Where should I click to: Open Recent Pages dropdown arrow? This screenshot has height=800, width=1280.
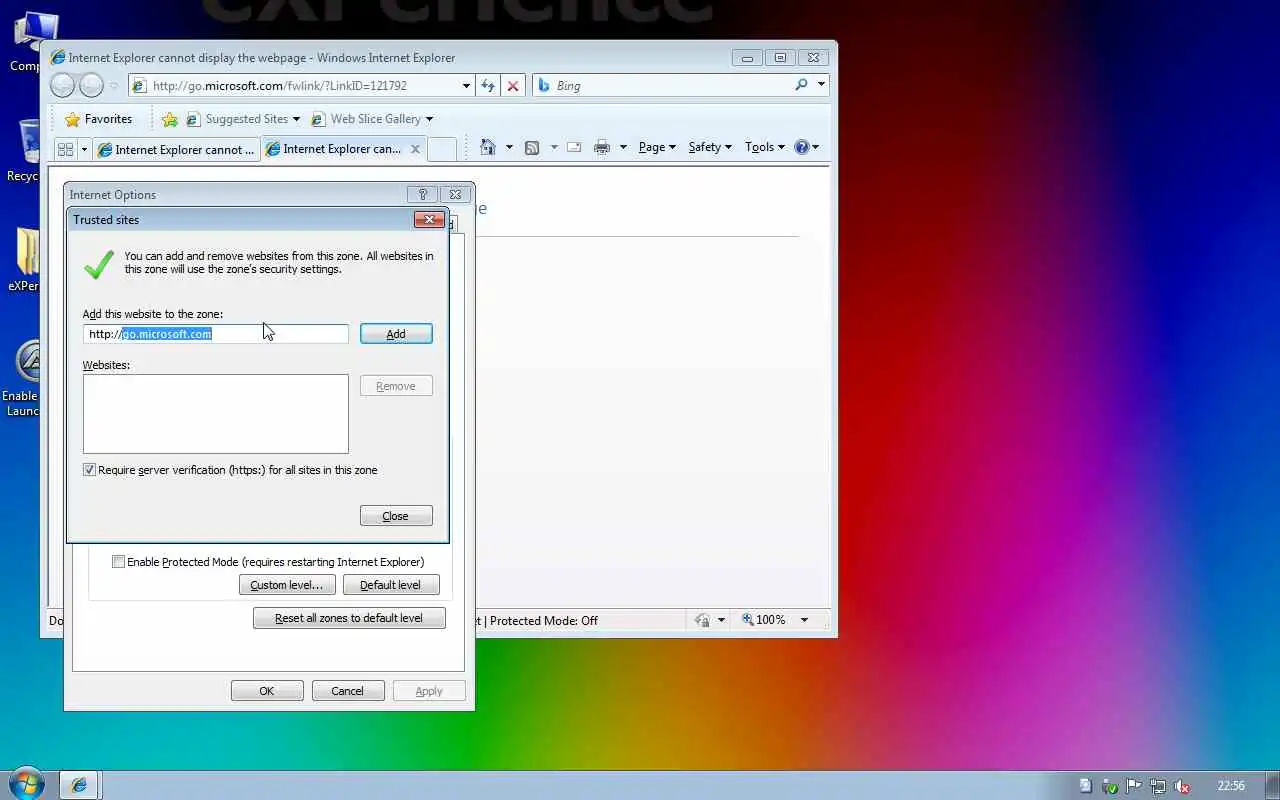pos(113,86)
